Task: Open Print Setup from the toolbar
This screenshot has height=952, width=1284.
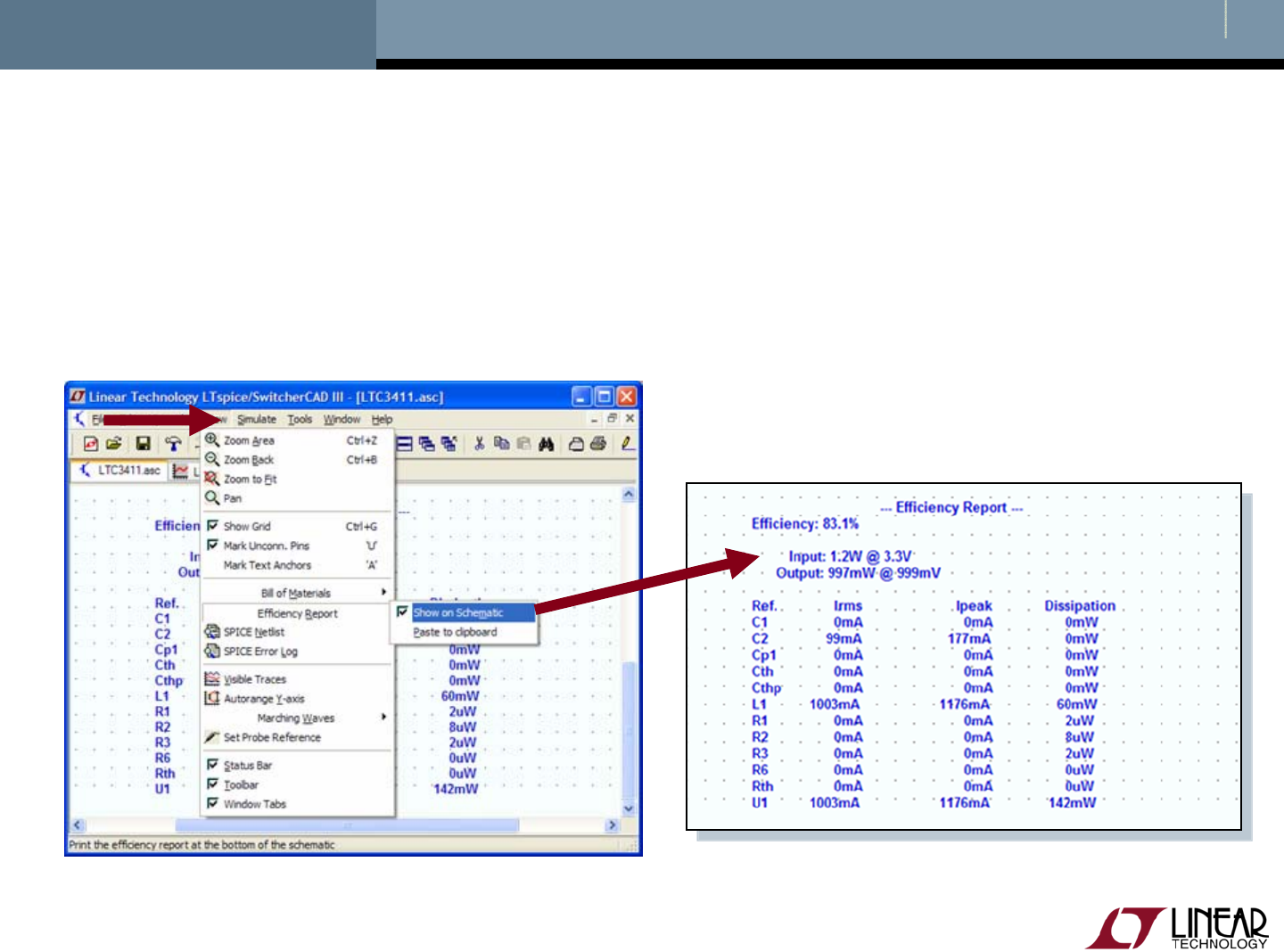Action: [576, 444]
